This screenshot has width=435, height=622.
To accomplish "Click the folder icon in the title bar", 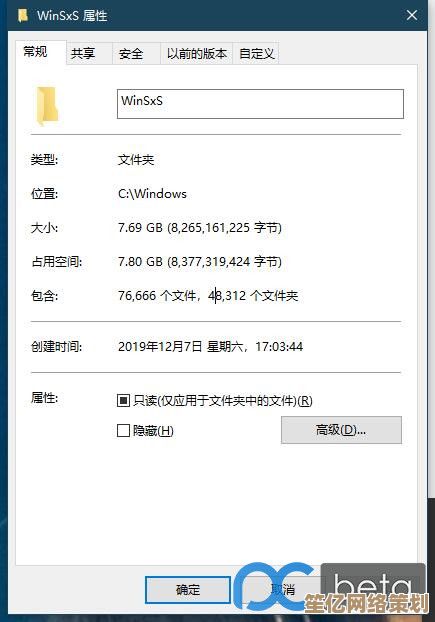I will pyautogui.click(x=23, y=15).
